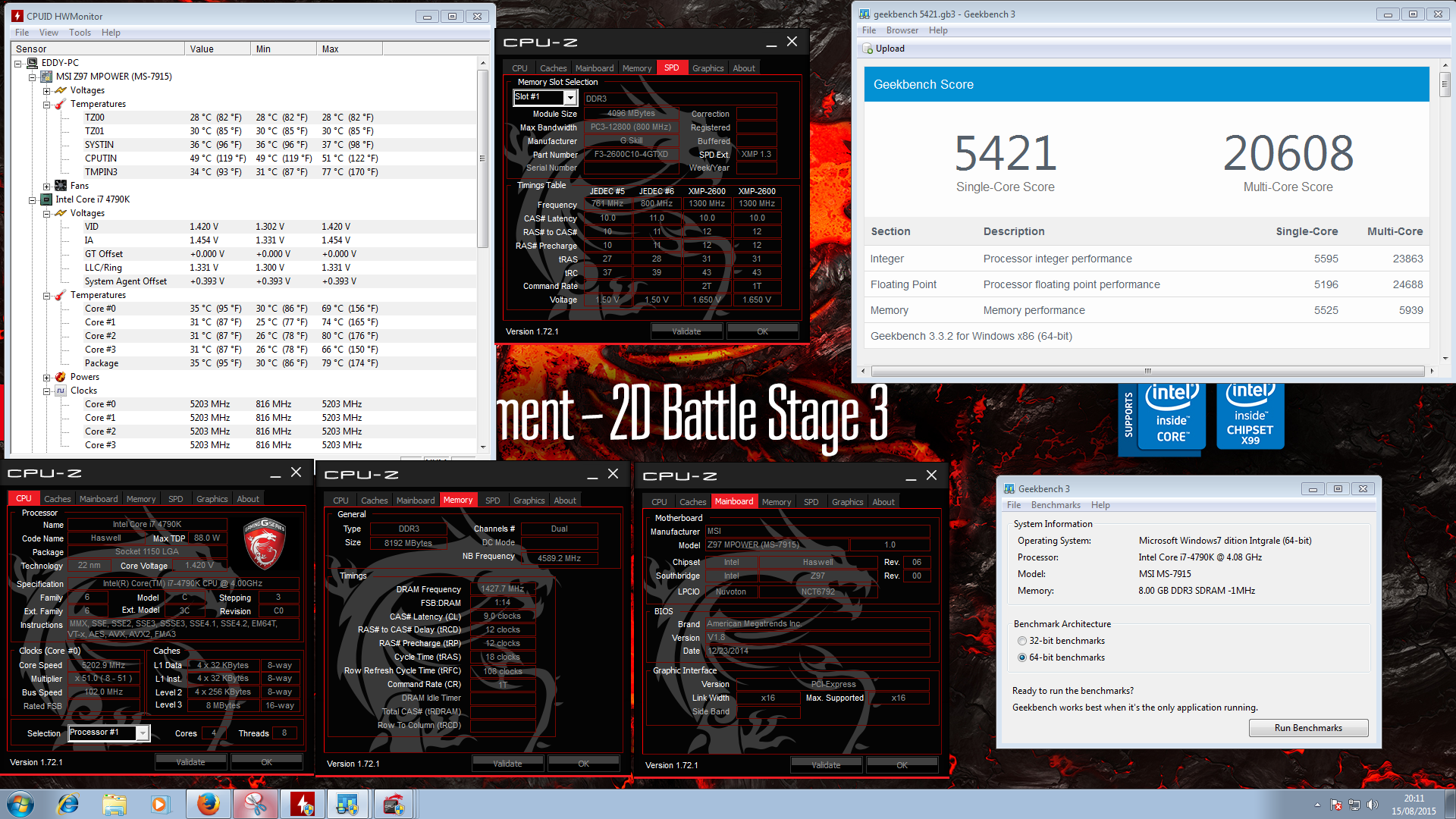Click OK in CPU-Z CPU tab window
Viewport: 1456px width, 819px height.
coord(267,762)
